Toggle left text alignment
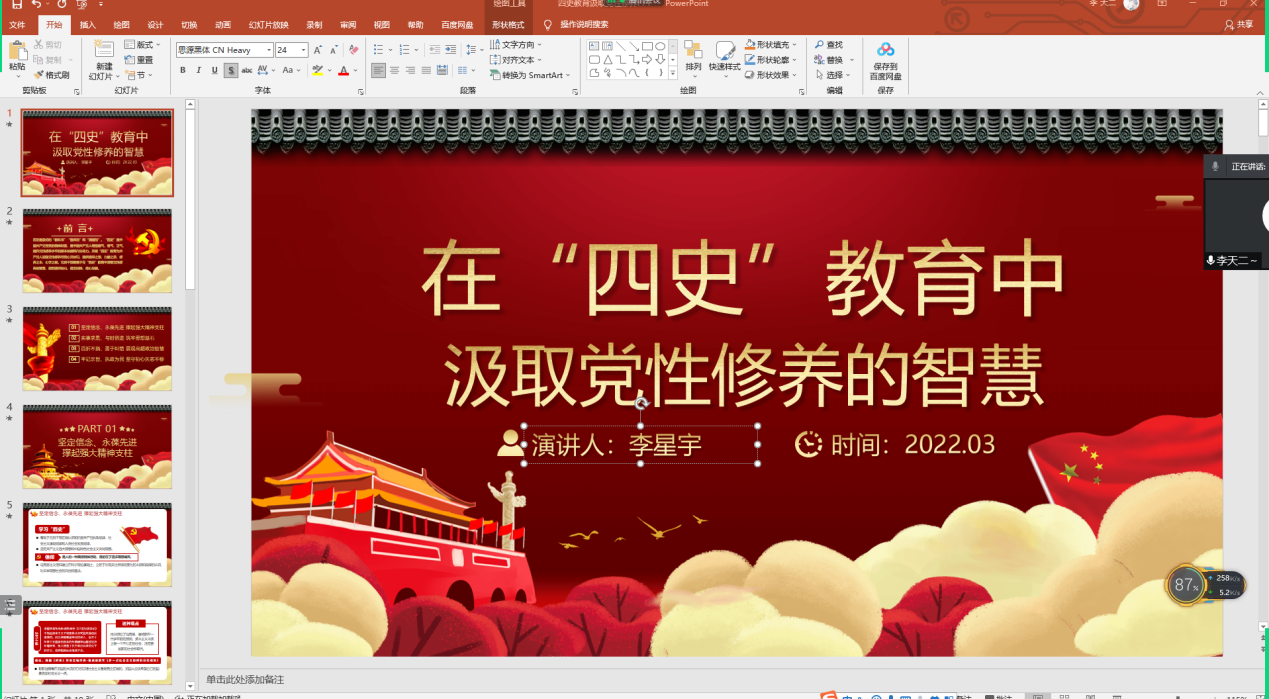The height and width of the screenshot is (699, 1269). [x=378, y=70]
